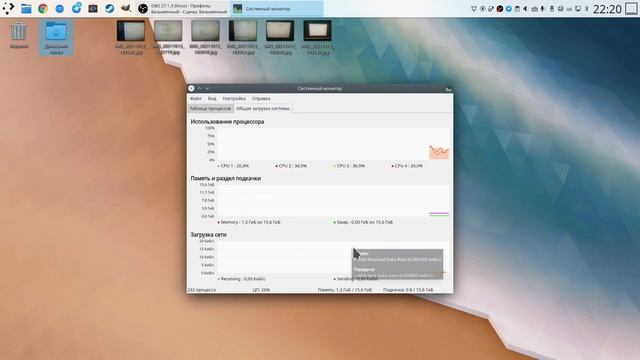Click the bird-shaped app icon in panel
The height and width of the screenshot is (360, 640).
126,9
